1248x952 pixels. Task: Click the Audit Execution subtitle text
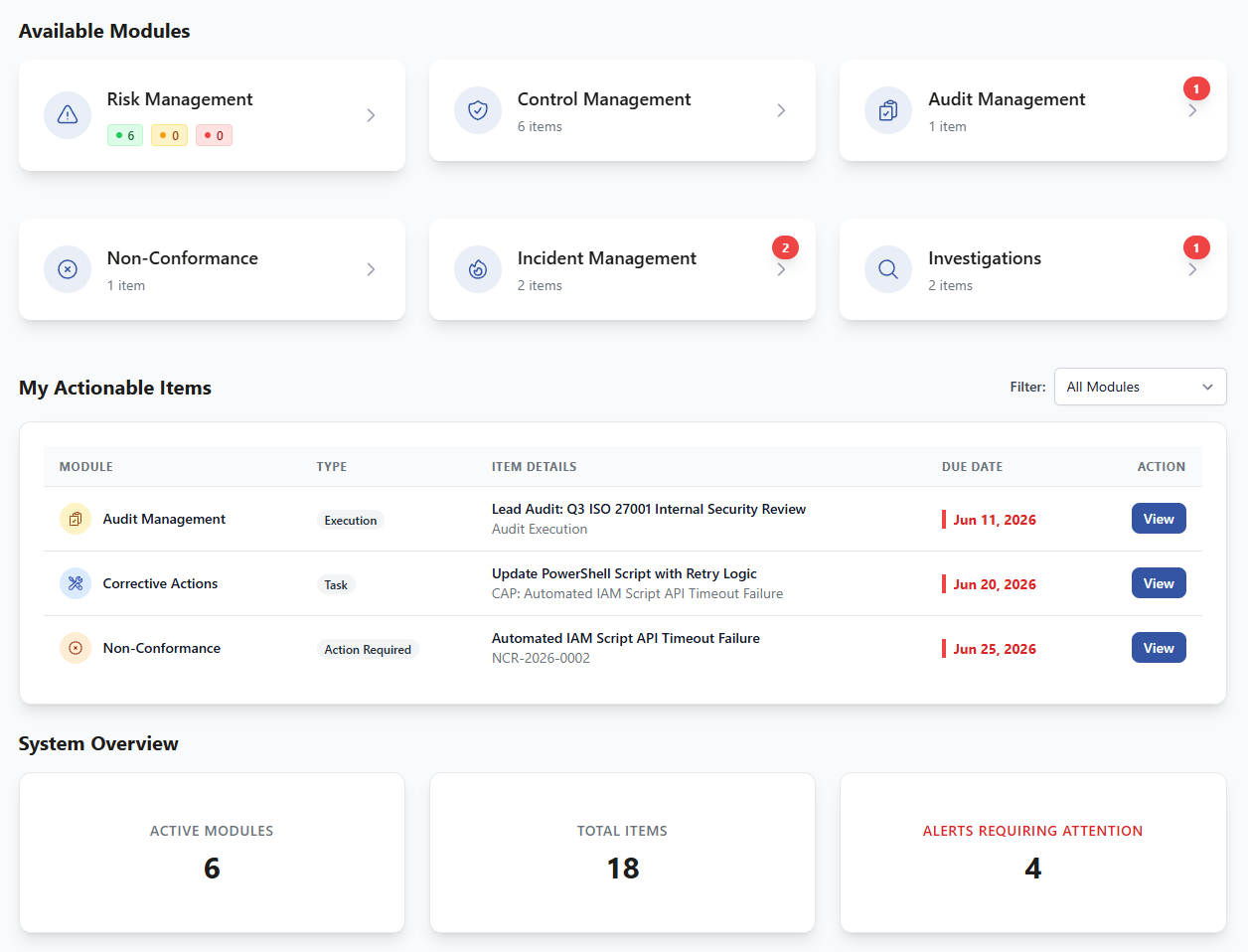coord(540,529)
